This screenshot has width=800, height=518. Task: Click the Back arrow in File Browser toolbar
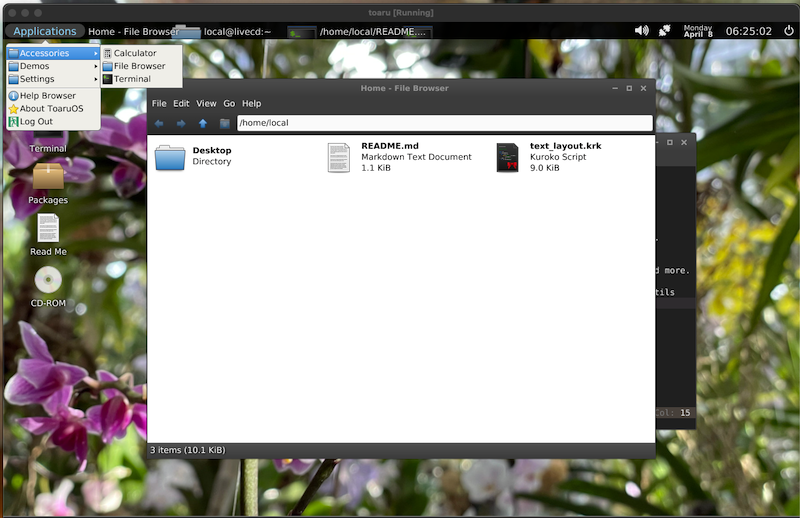pyautogui.click(x=159, y=124)
